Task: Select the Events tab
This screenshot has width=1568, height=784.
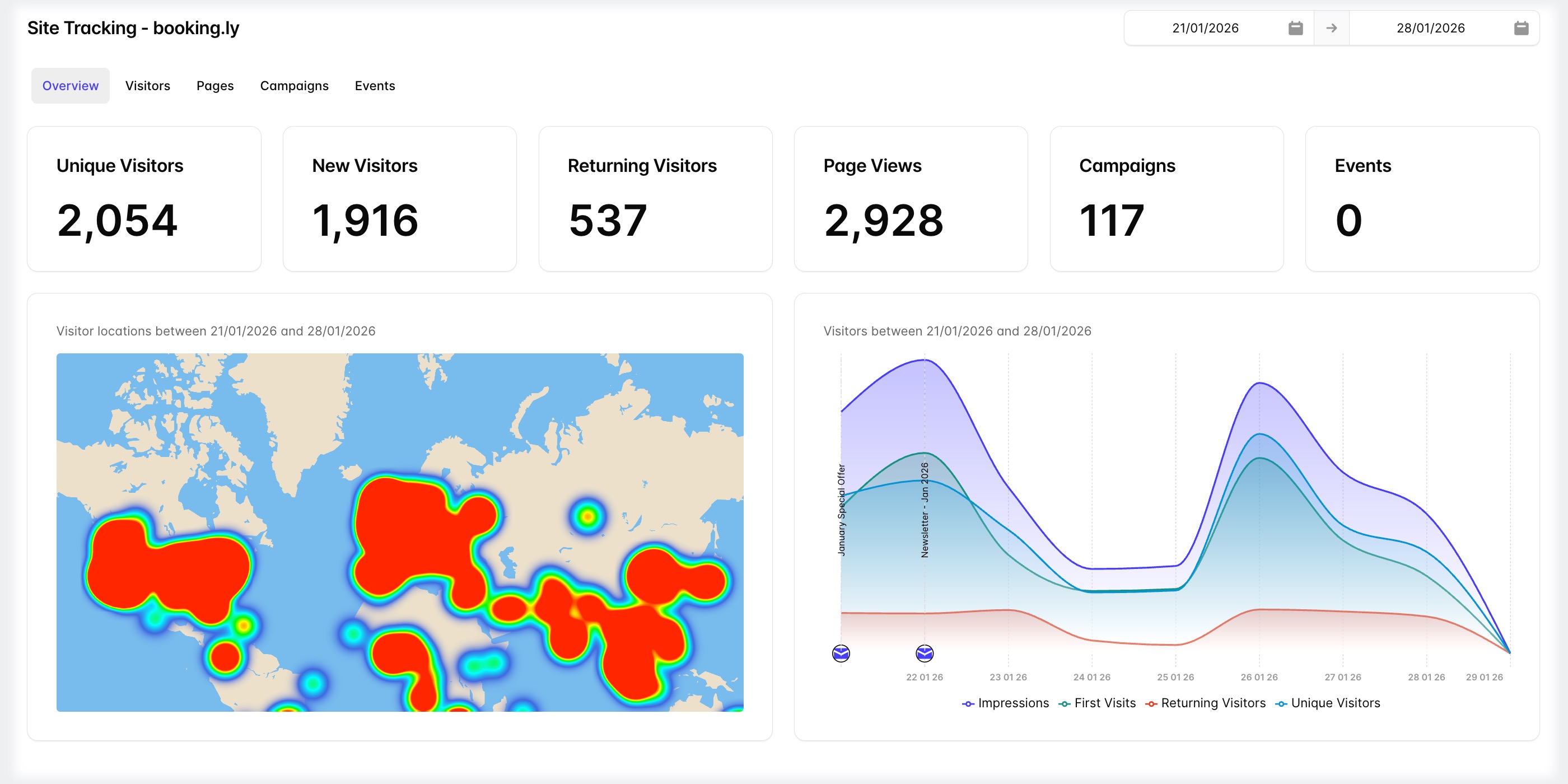Action: (x=374, y=86)
